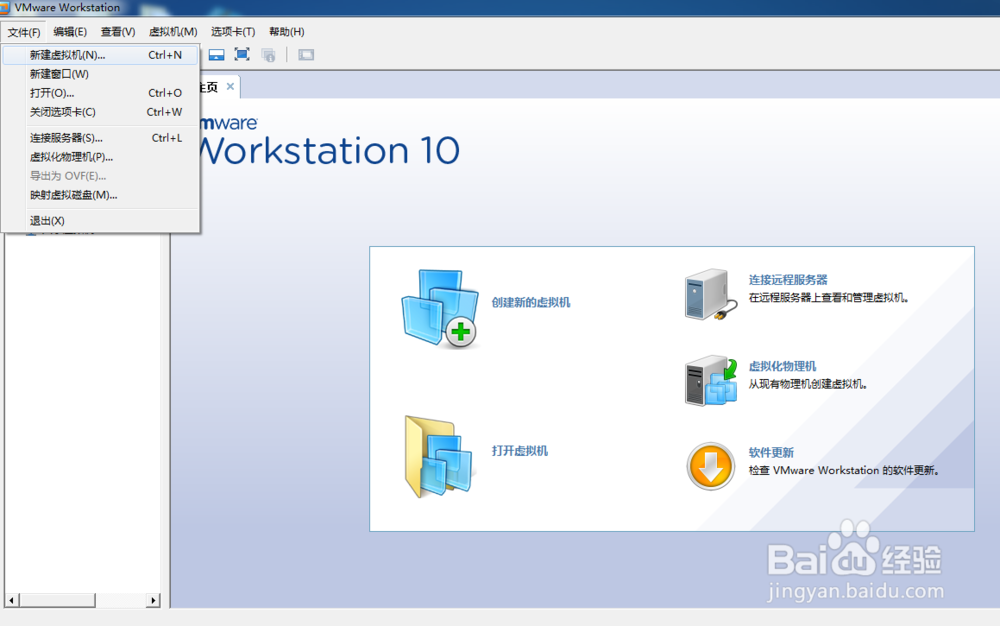Click the 创建新的虚拟机 link
The width and height of the screenshot is (1000, 626).
(x=531, y=302)
